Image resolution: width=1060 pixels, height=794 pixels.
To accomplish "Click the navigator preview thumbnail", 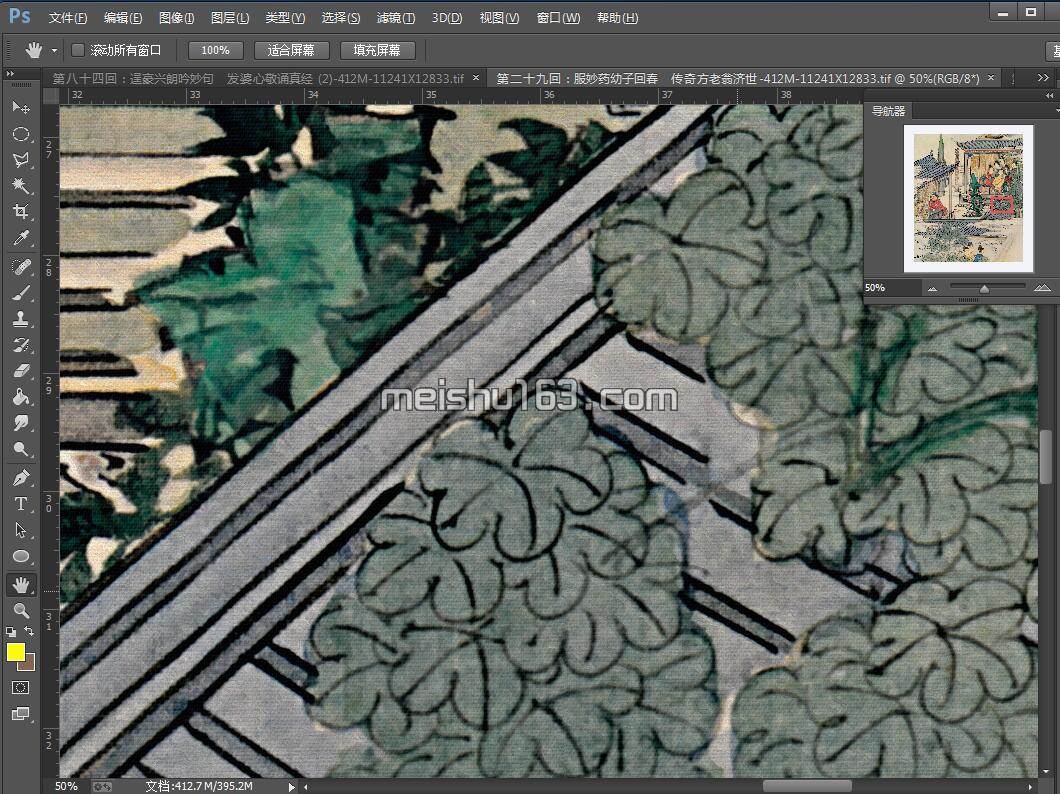I will tap(968, 198).
